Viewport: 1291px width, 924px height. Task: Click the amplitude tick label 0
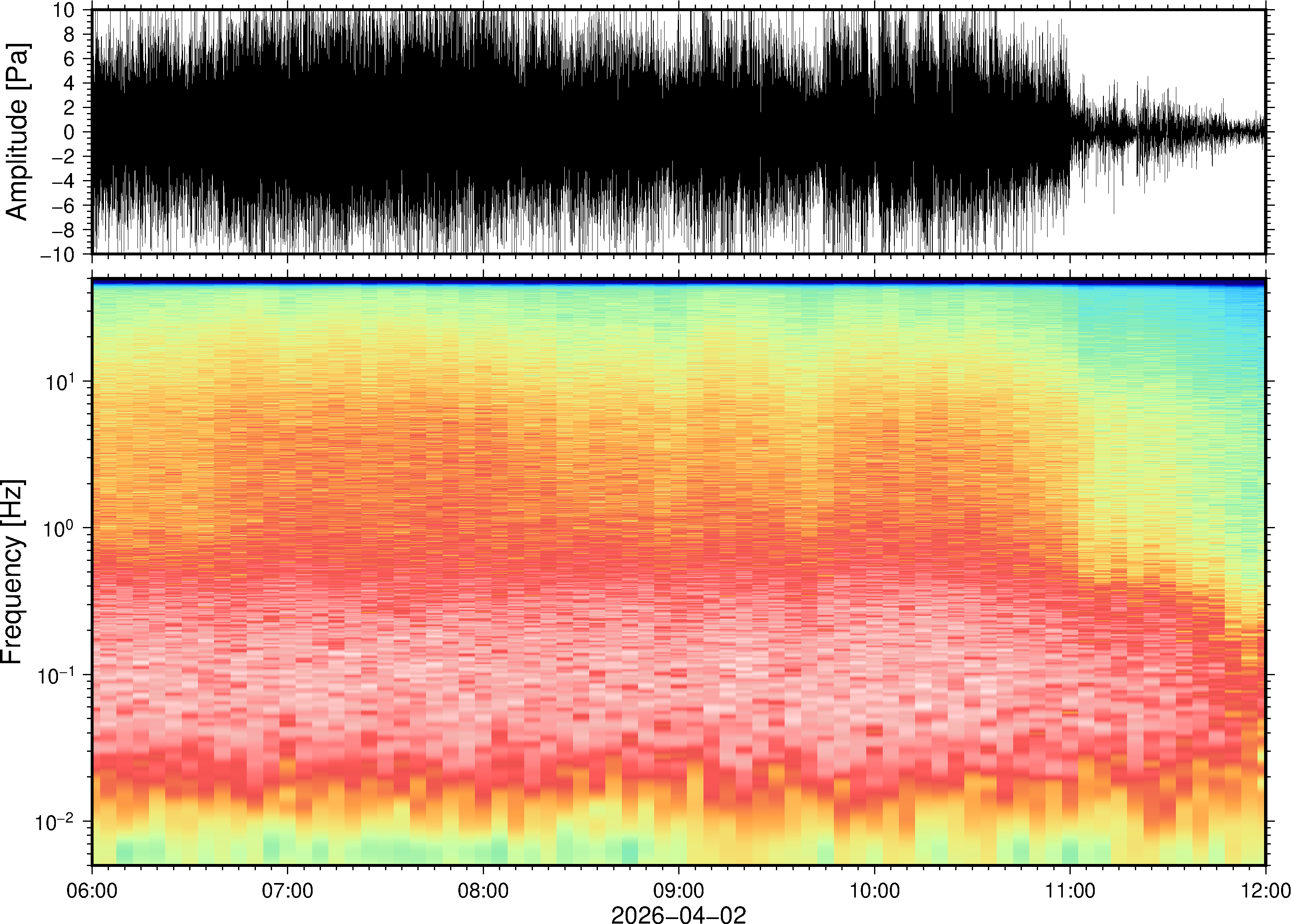70,132
